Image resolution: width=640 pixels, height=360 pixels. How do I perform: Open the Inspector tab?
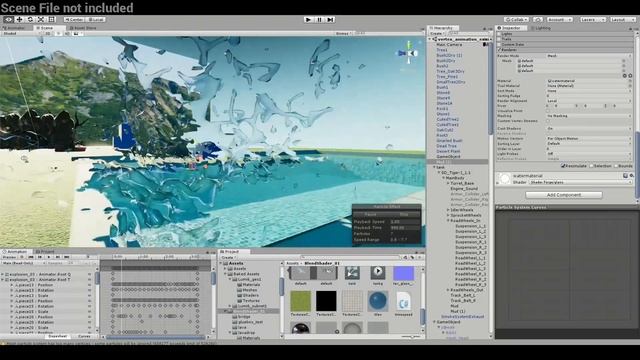click(510, 28)
